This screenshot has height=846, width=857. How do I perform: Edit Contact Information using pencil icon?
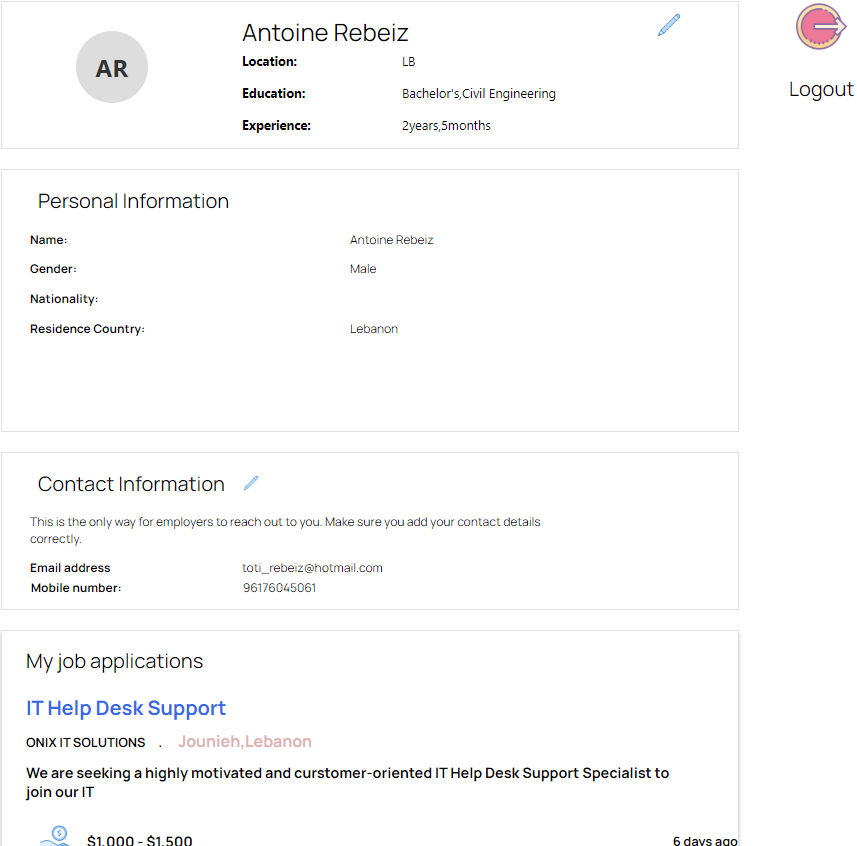point(251,483)
